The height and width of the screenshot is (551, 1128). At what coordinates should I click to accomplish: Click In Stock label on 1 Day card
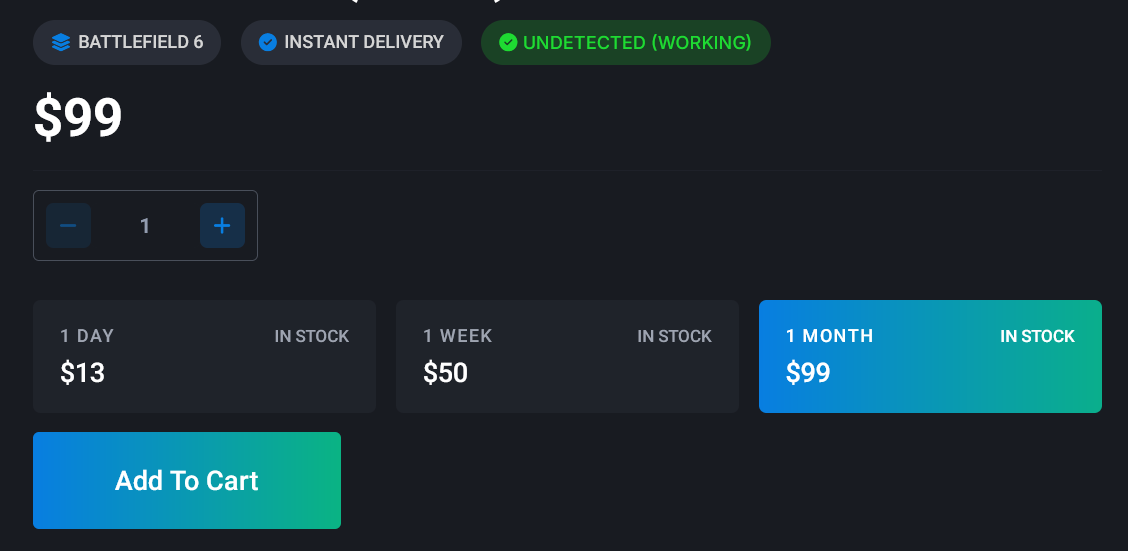(312, 336)
